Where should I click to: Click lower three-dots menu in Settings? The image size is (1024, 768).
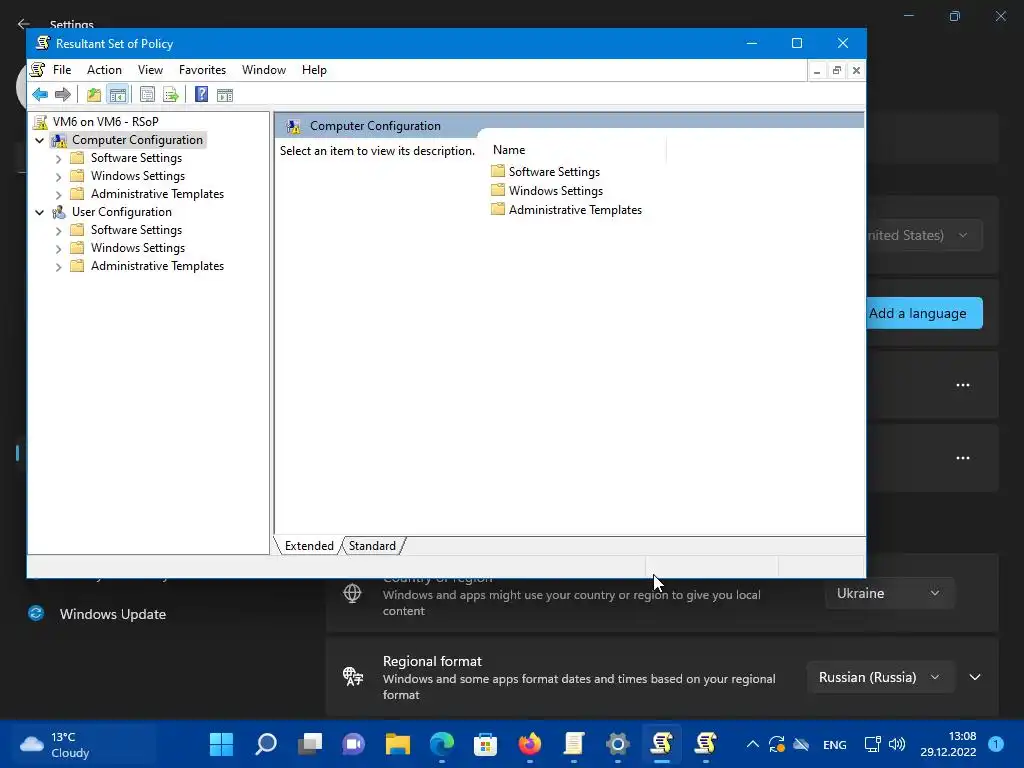pos(963,458)
